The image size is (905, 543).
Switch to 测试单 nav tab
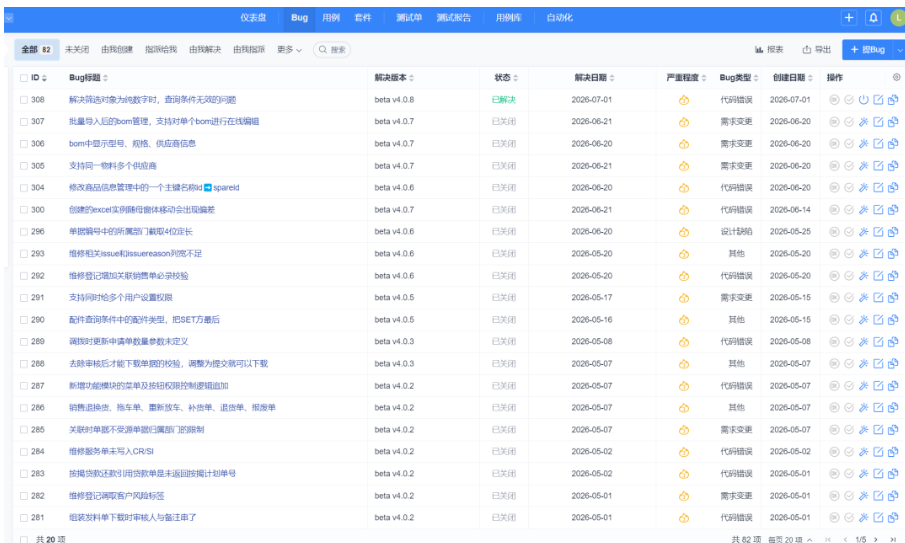pyautogui.click(x=409, y=18)
